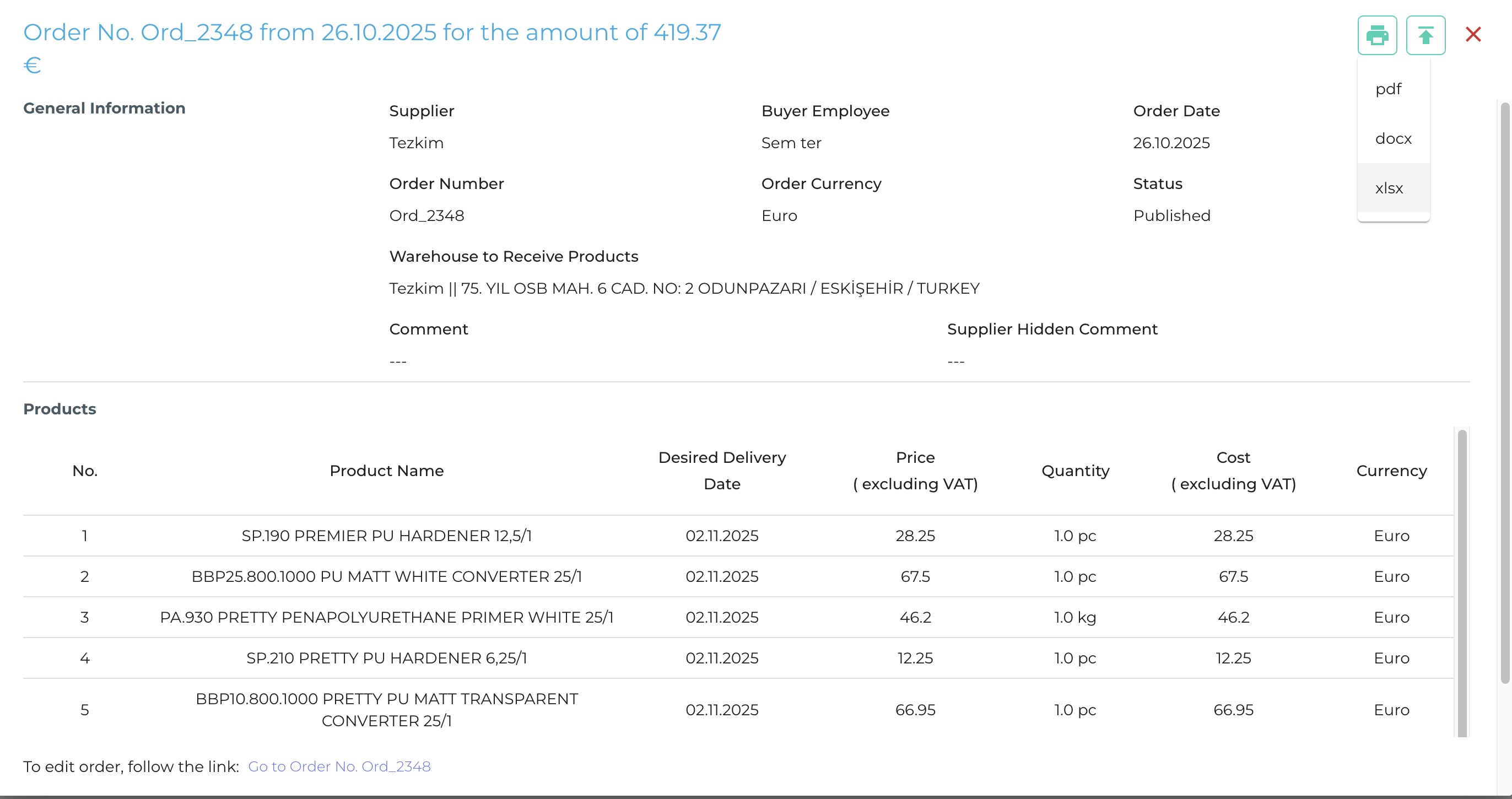Export the order as docx

pyautogui.click(x=1392, y=138)
